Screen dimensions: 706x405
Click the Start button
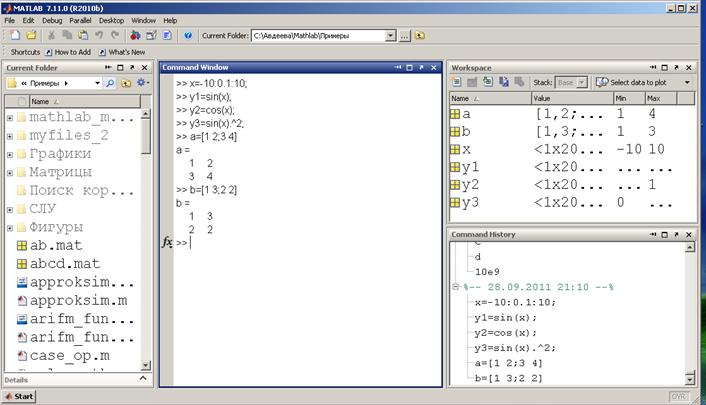pyautogui.click(x=19, y=396)
